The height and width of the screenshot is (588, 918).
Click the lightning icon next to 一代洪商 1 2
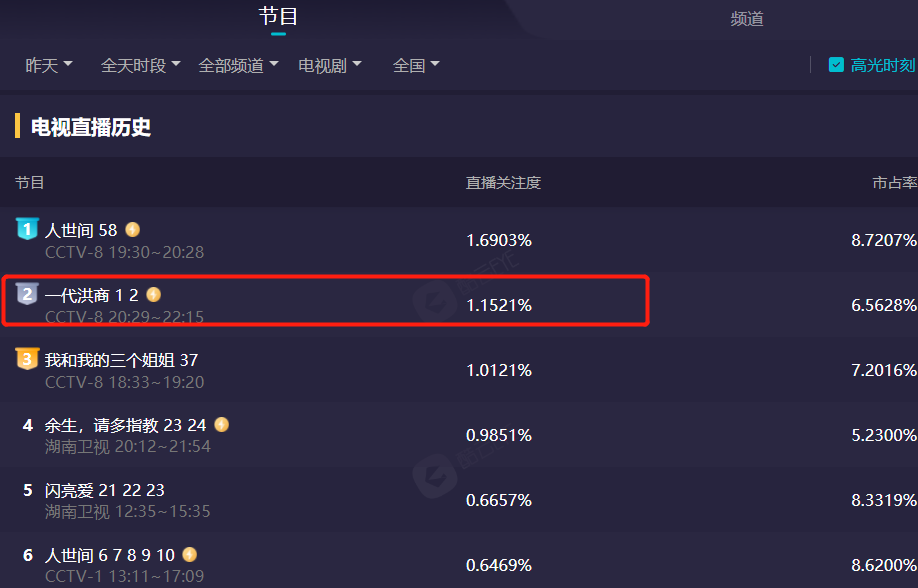click(x=153, y=295)
